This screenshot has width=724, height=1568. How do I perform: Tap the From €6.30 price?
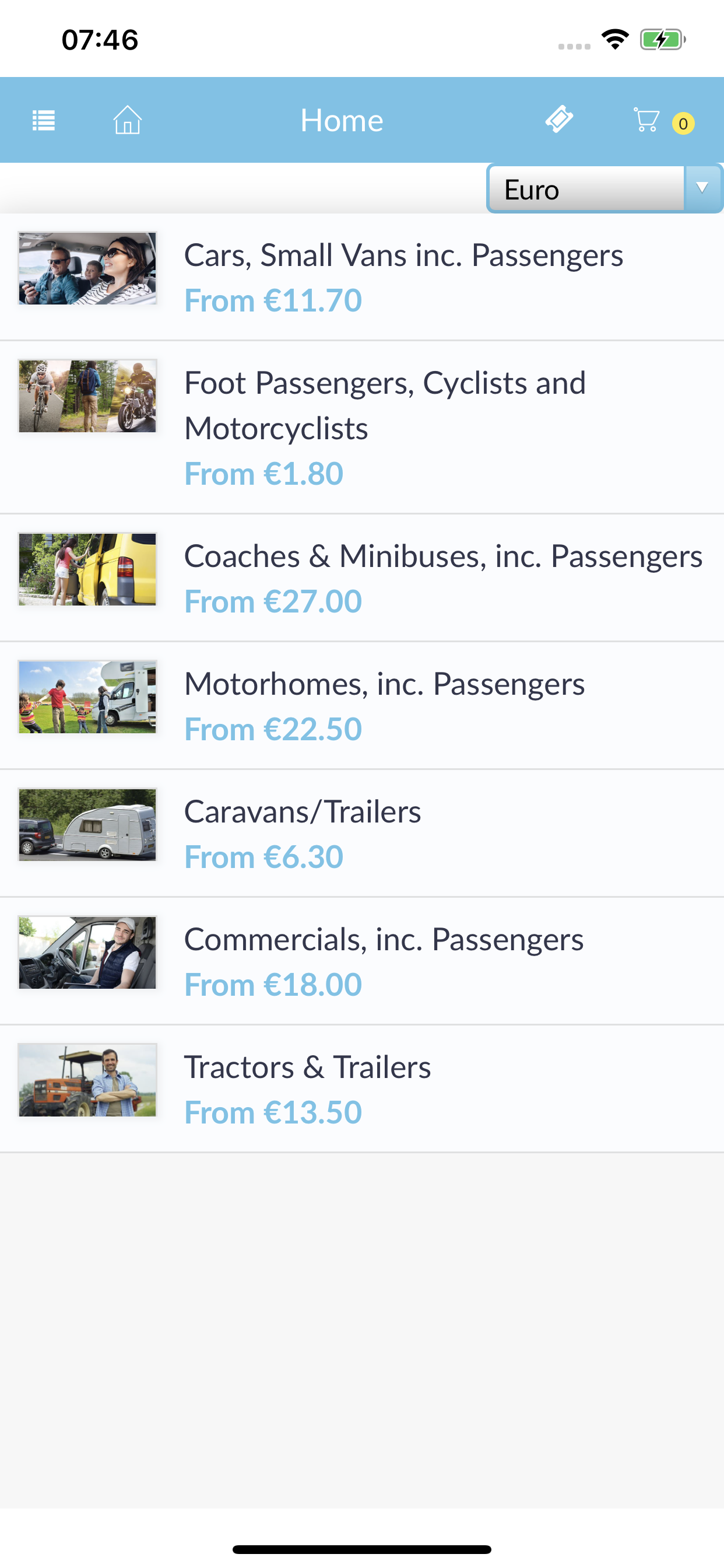tap(264, 857)
